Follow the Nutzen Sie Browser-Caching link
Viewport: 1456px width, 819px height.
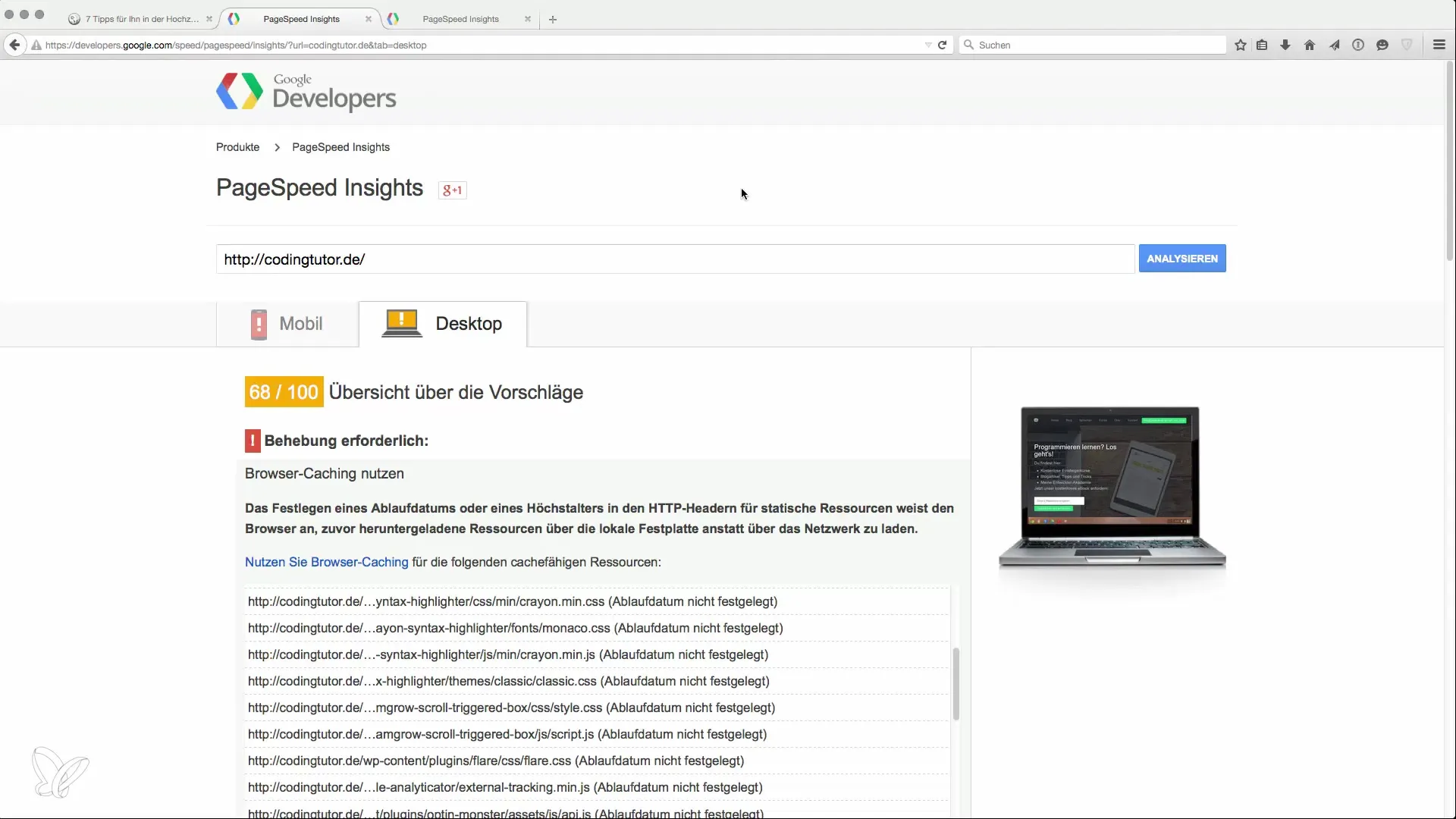click(326, 562)
